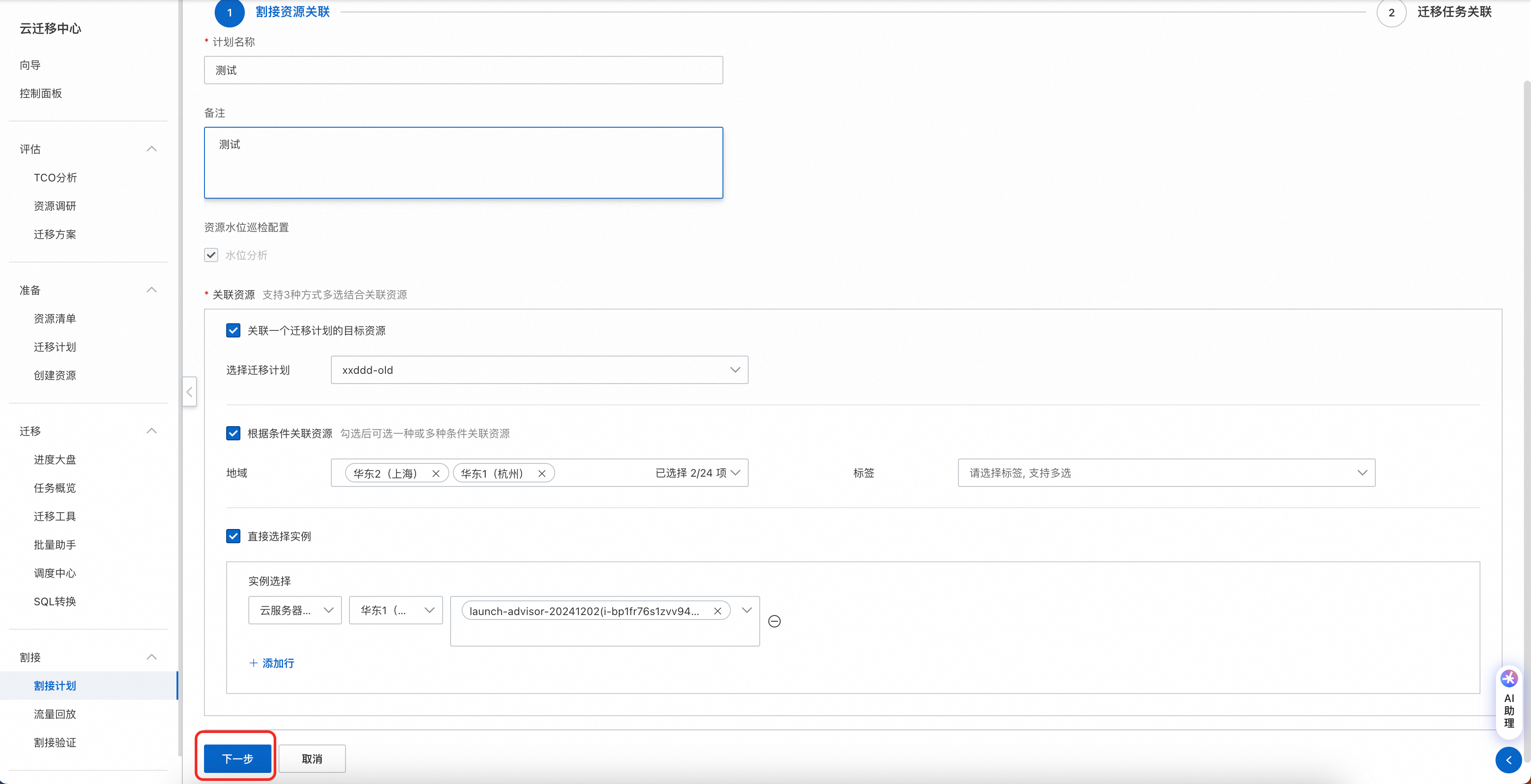Collapse the 割接 sidebar section
This screenshot has height=784, width=1531.
[152, 657]
